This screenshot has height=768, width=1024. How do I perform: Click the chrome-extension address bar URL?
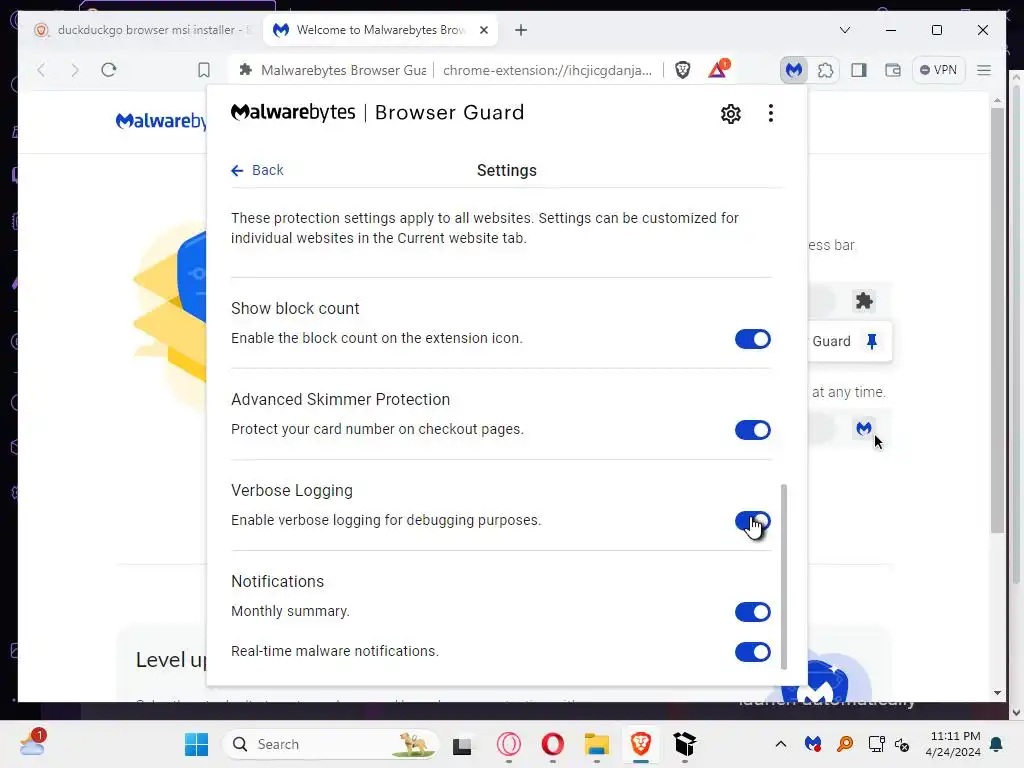[x=547, y=70]
